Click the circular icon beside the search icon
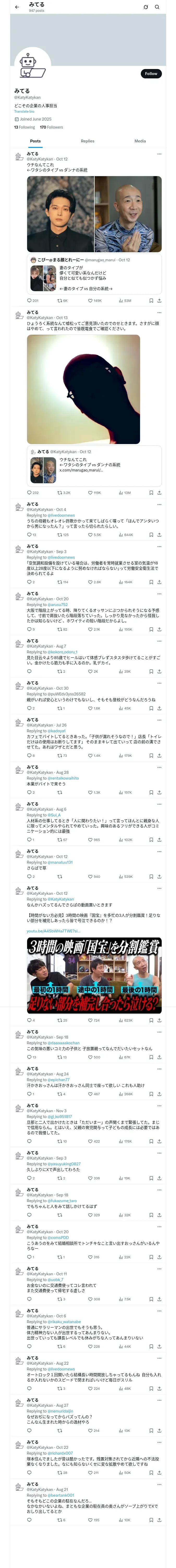The image size is (176, 1568). pyautogui.click(x=146, y=7)
